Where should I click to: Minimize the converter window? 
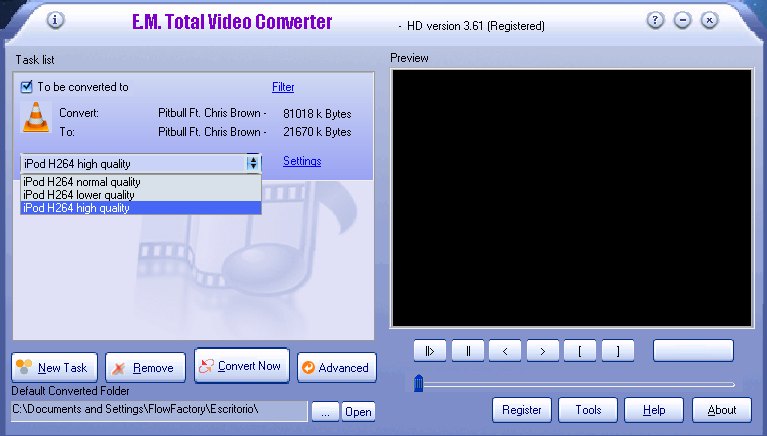point(682,20)
